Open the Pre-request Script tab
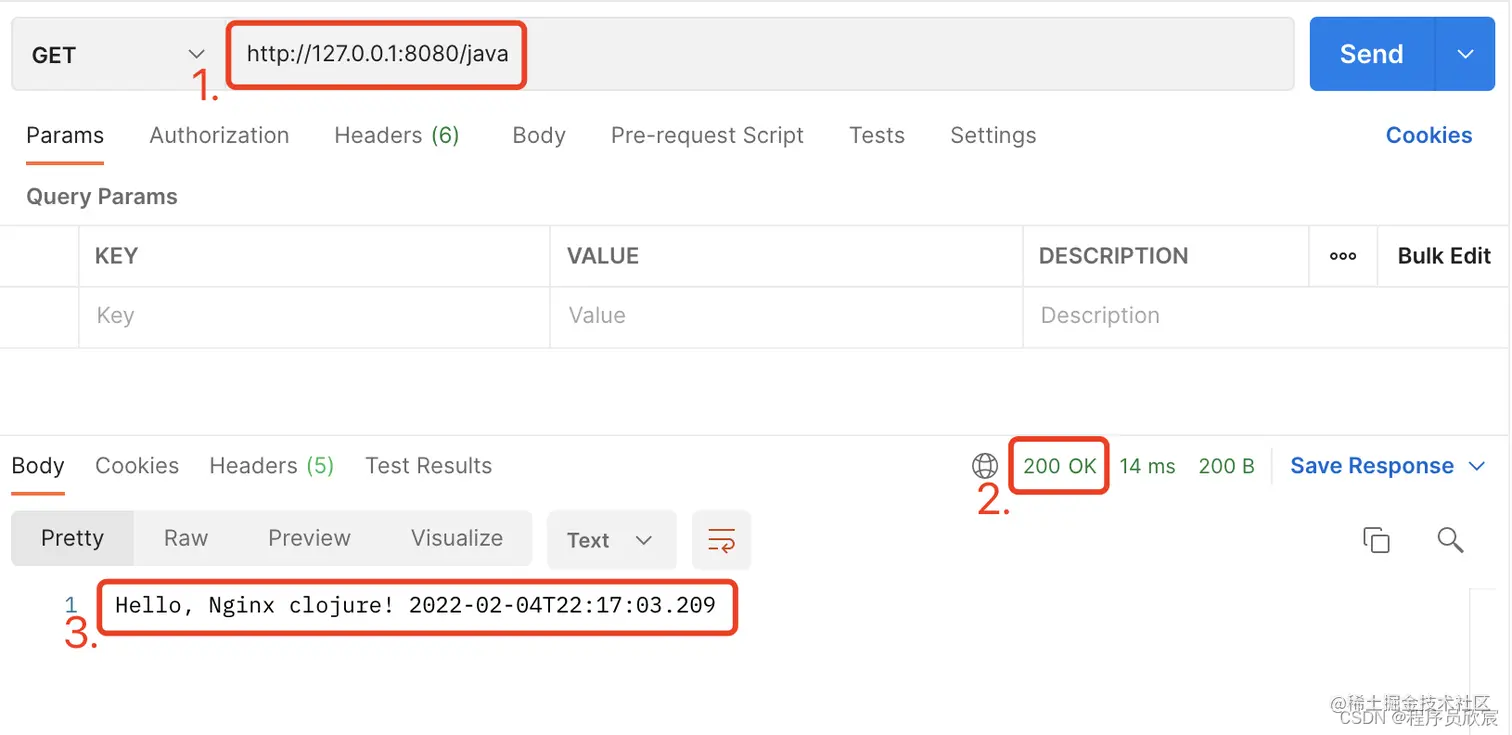The width and height of the screenshot is (1512, 735). click(x=707, y=136)
